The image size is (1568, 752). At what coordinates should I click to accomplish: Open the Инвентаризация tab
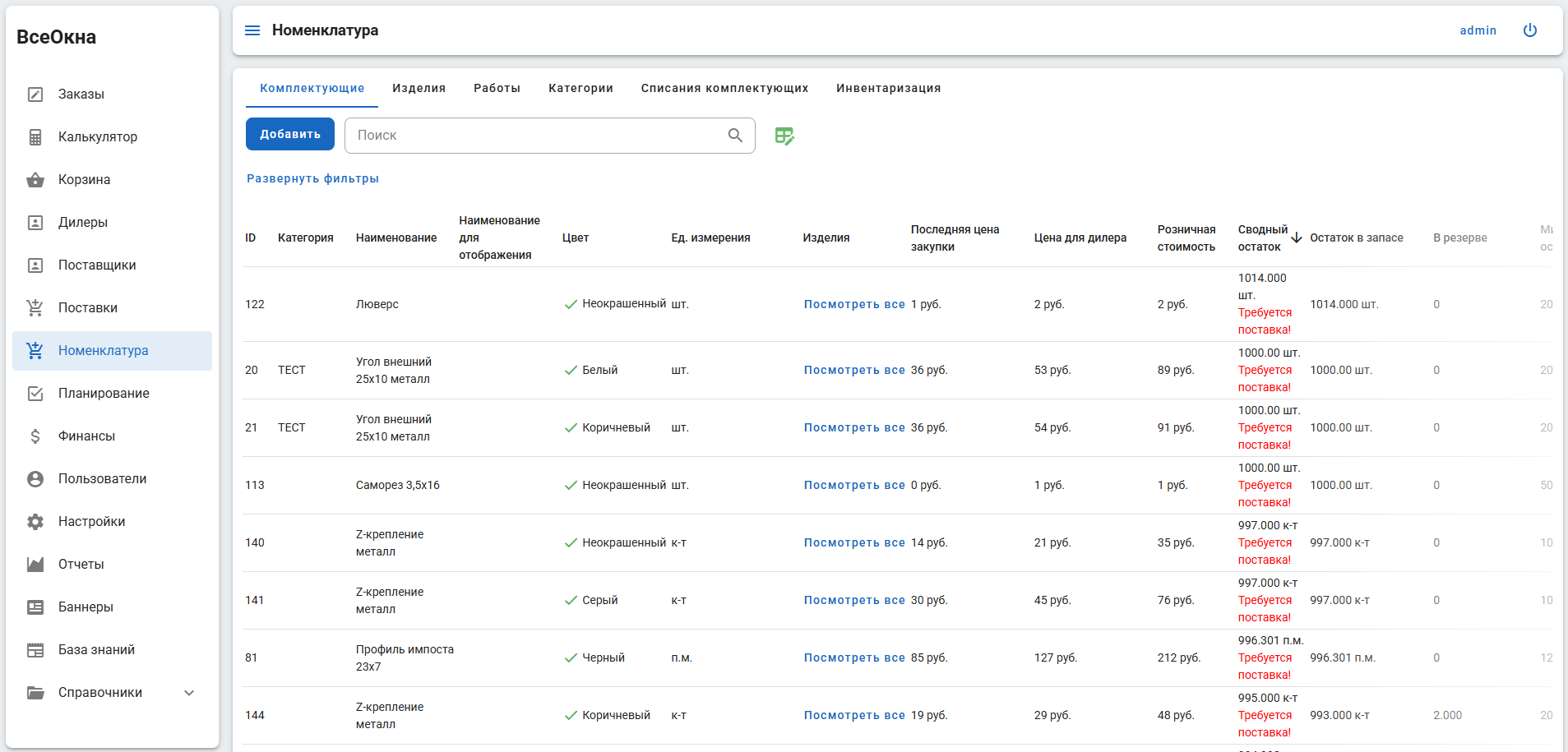(888, 88)
